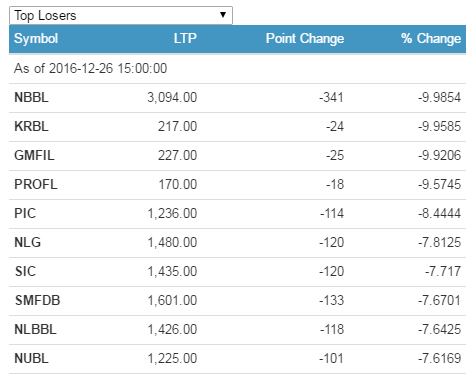
Task: Click the As of 2016-12-26 timestamp row
Action: [x=237, y=69]
